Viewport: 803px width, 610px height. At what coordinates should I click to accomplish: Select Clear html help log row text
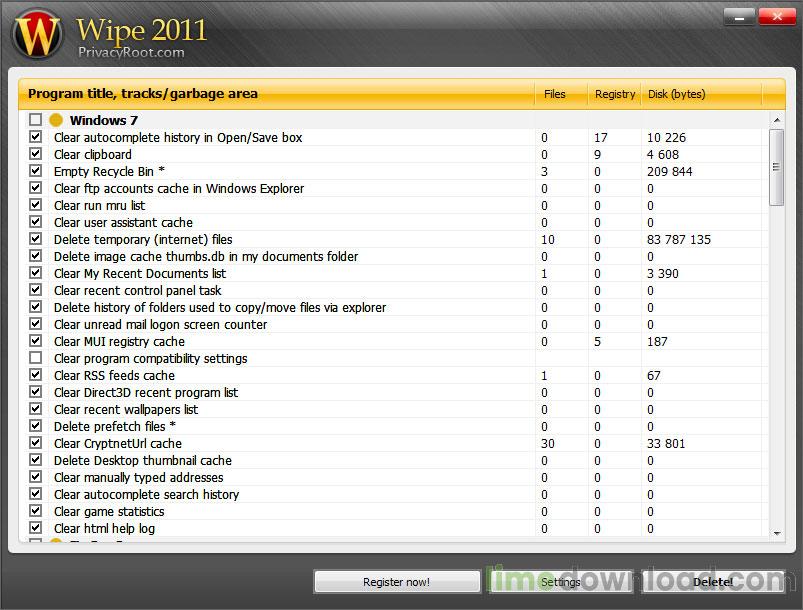pyautogui.click(x=104, y=529)
